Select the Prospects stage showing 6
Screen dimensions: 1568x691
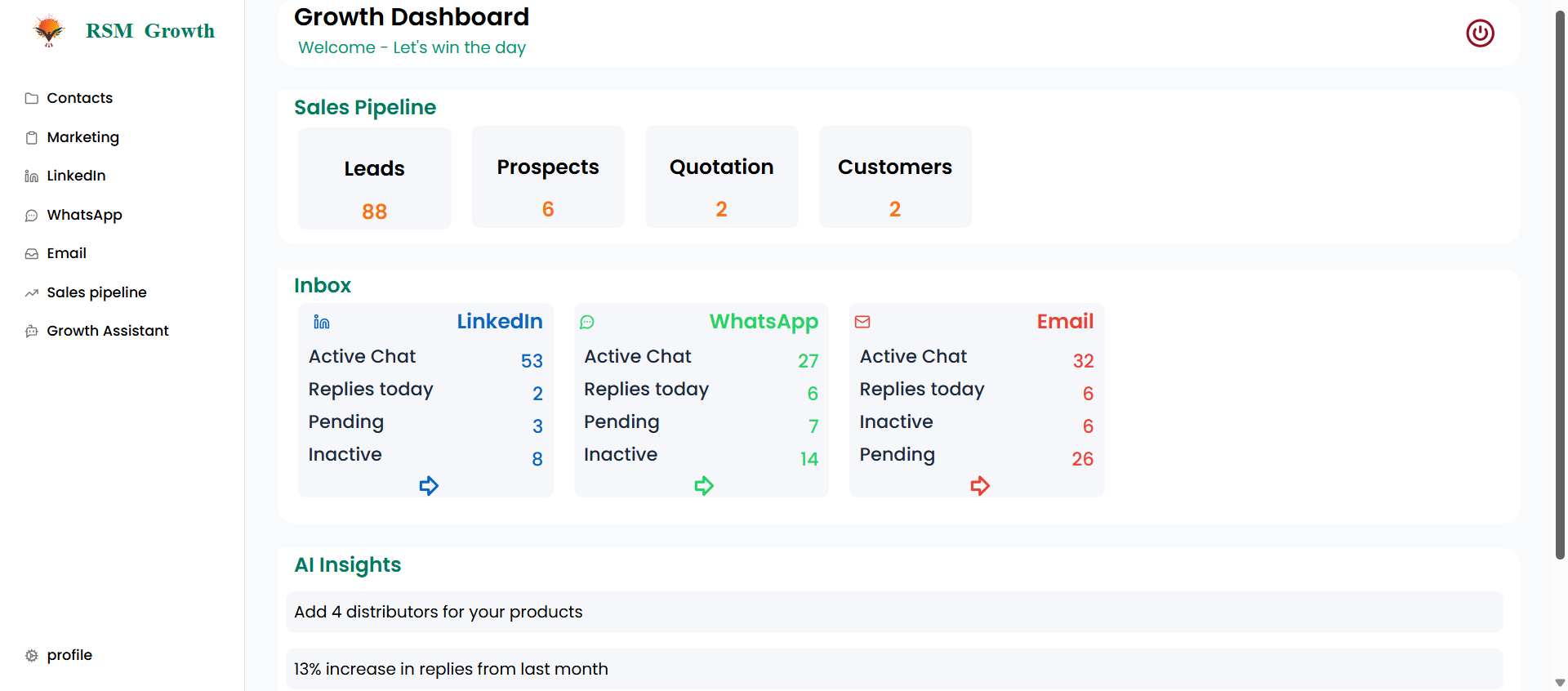point(547,176)
